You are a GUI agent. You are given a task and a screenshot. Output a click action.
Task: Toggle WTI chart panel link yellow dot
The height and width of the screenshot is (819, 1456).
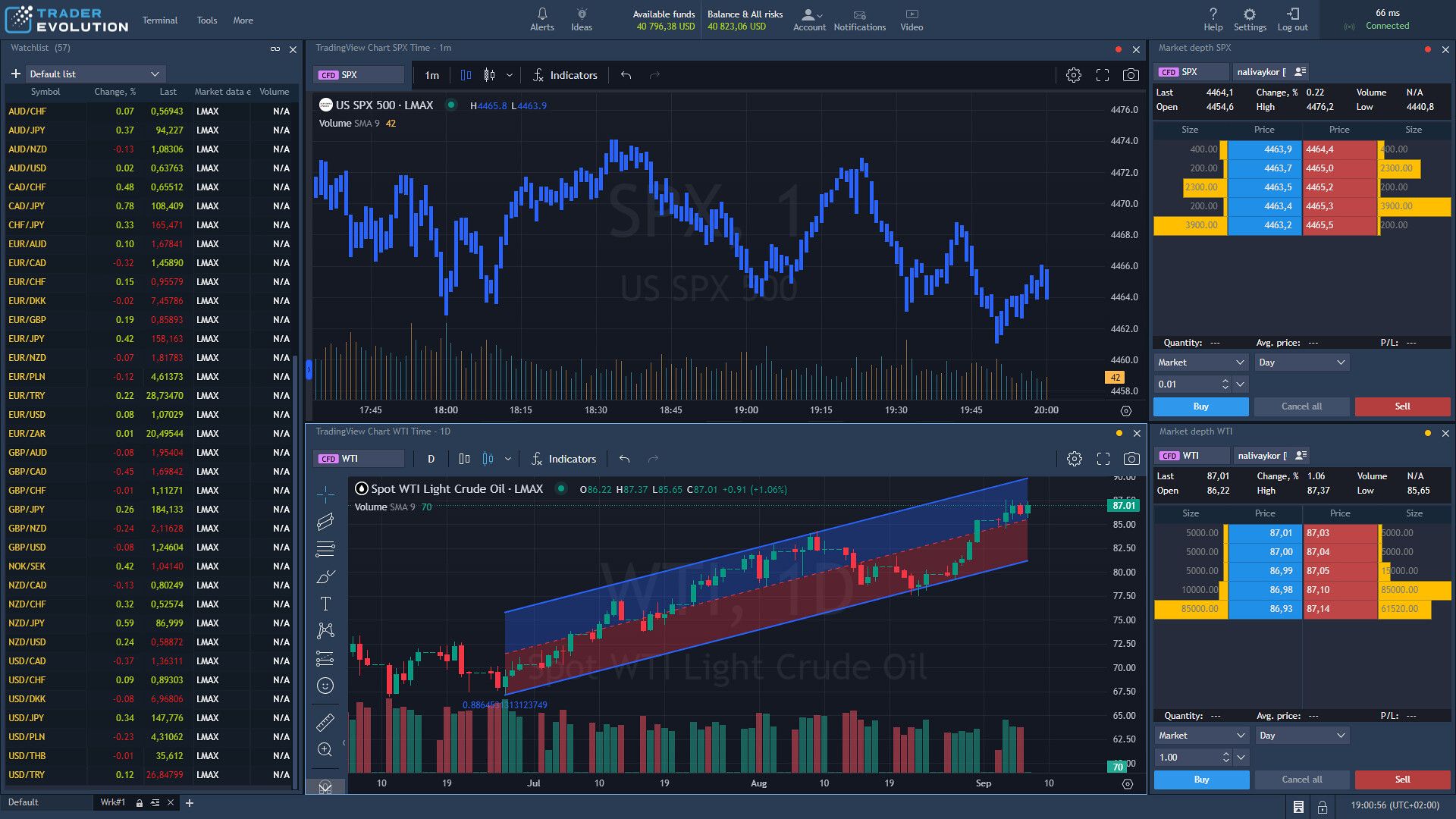(x=1119, y=433)
